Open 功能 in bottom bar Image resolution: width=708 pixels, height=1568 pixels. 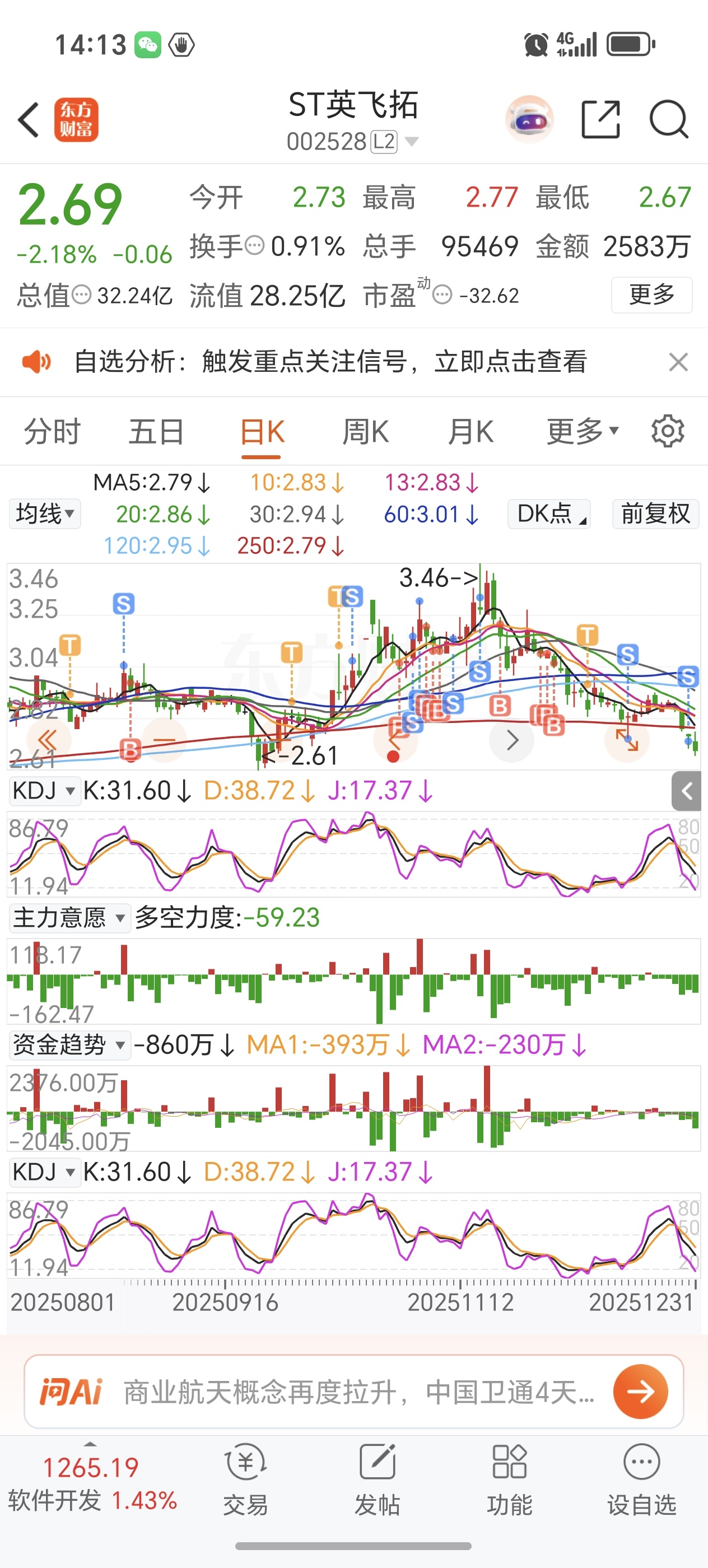pos(510,1479)
